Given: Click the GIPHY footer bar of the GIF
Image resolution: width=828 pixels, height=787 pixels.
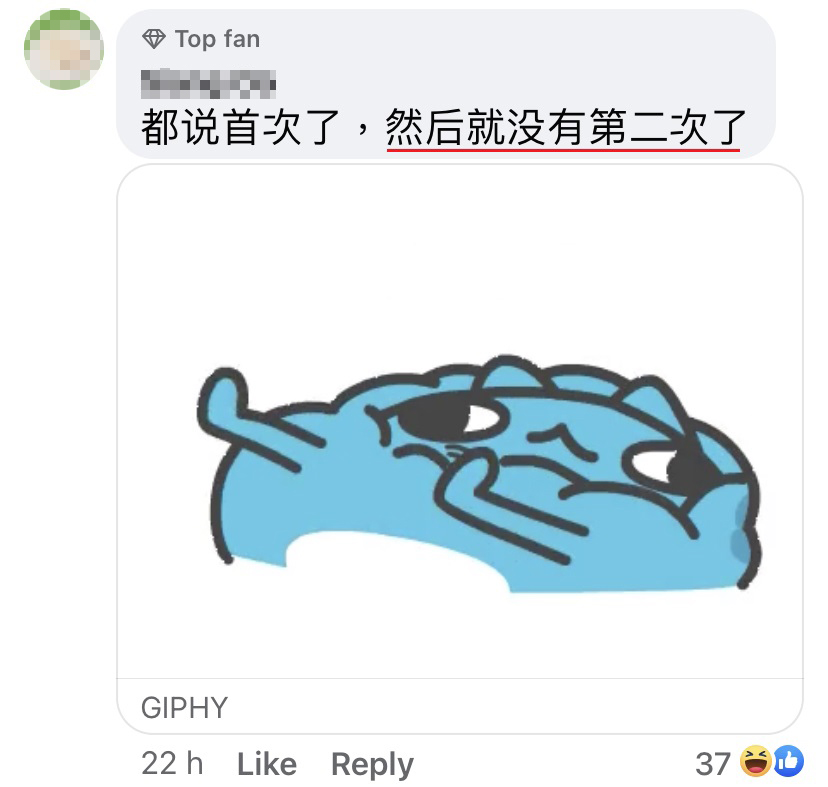Looking at the screenshot, I should [x=459, y=707].
